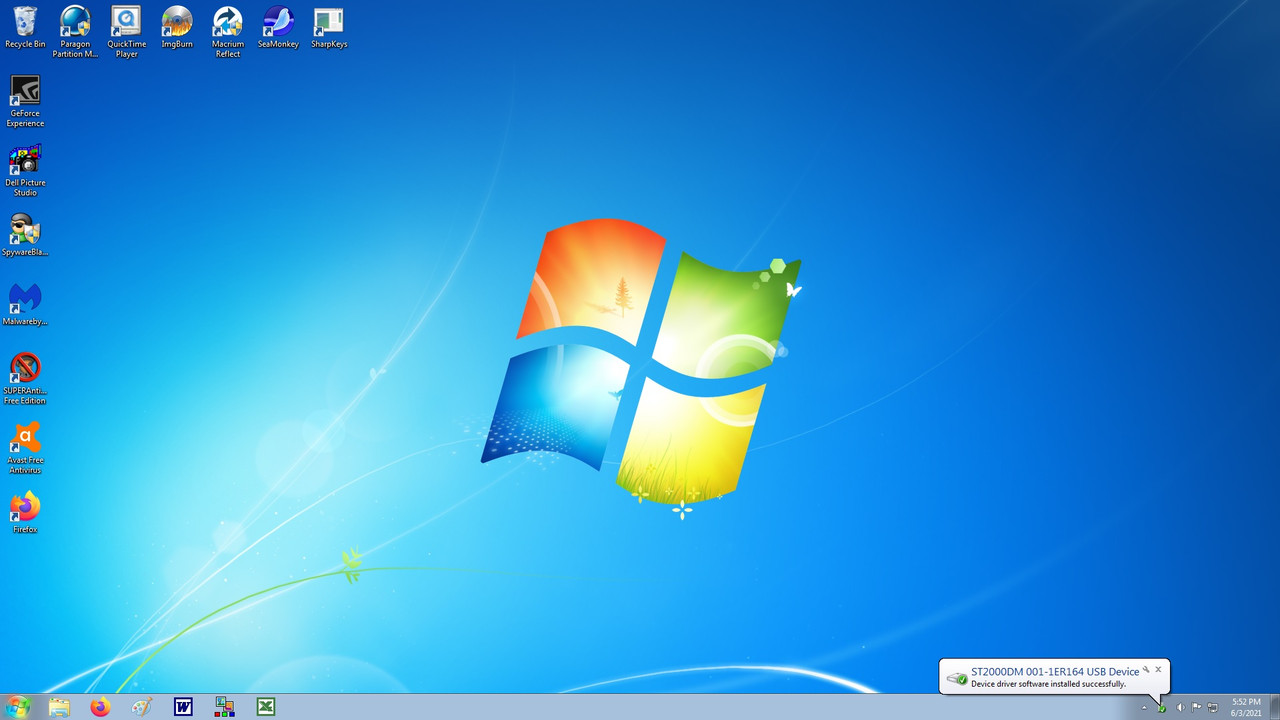Open Microsoft Word from the taskbar
Screen dimensions: 1280x720
(x=183, y=707)
